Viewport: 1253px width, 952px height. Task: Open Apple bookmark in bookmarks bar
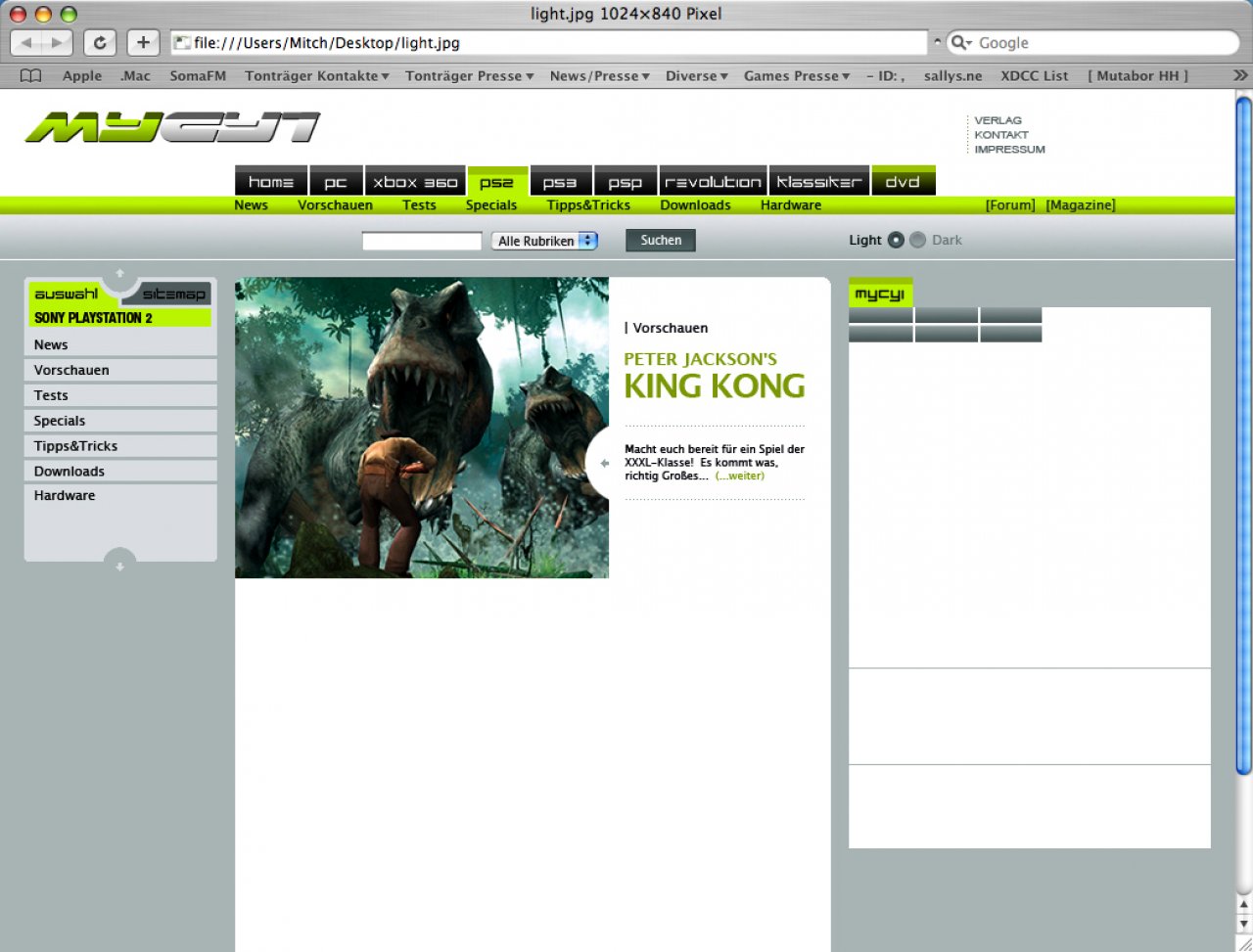tap(82, 75)
